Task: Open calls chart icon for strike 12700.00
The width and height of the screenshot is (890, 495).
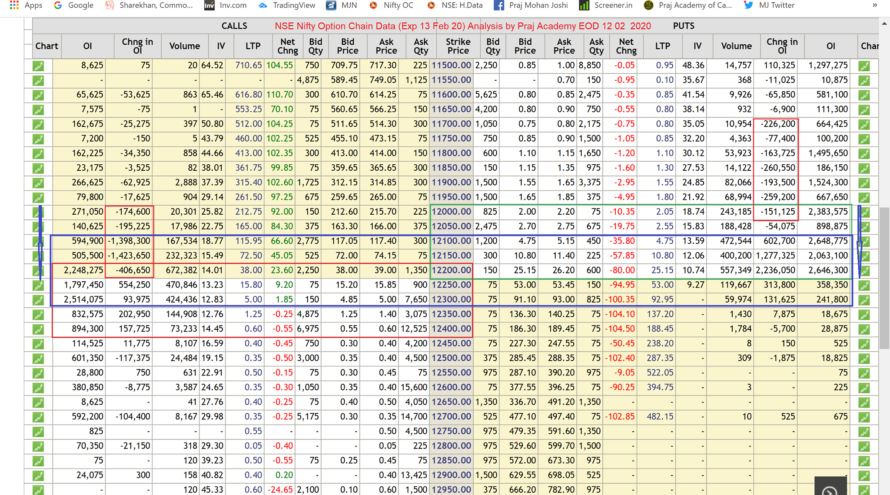Action: tap(38, 417)
